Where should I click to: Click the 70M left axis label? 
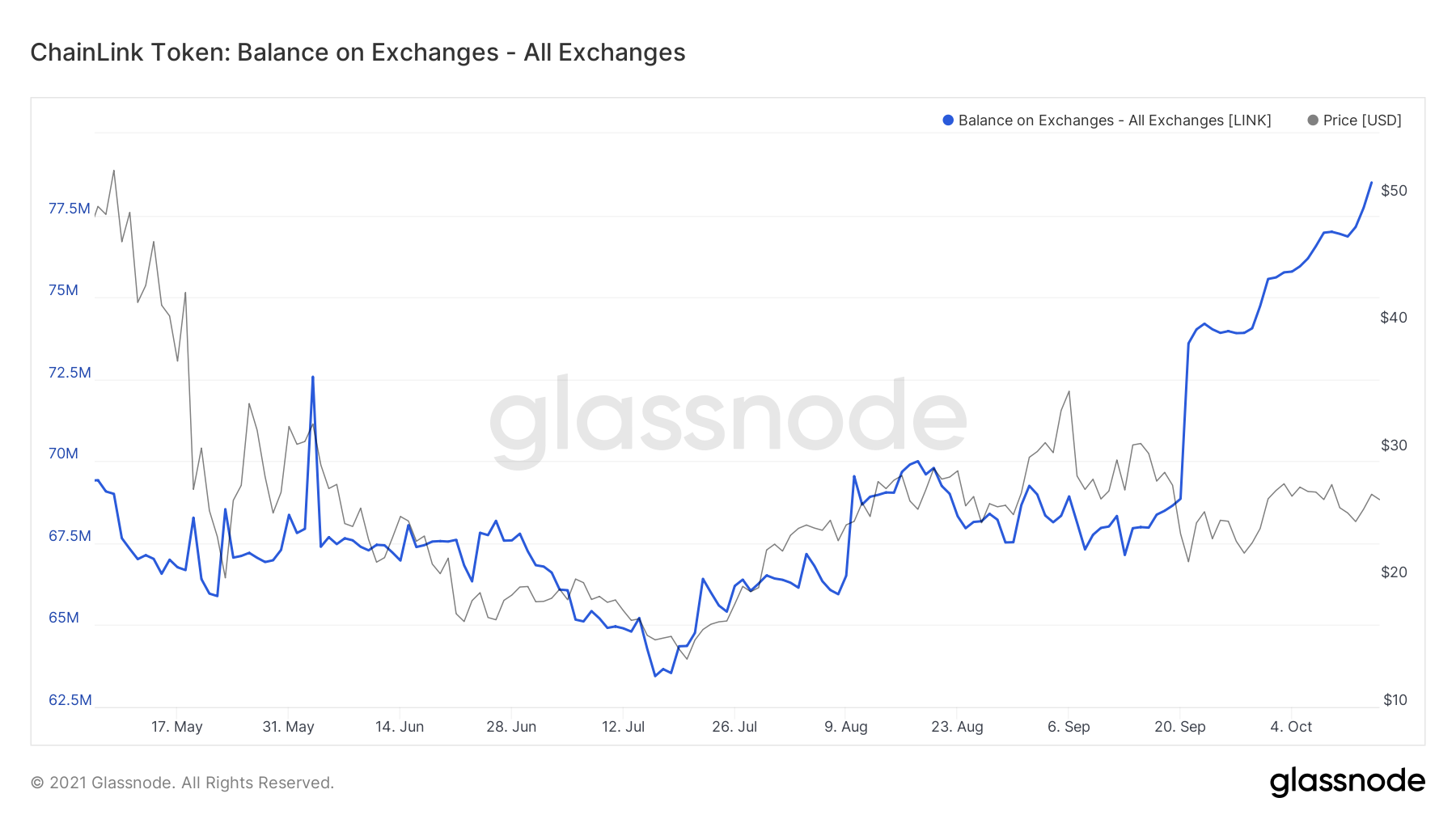pos(63,454)
